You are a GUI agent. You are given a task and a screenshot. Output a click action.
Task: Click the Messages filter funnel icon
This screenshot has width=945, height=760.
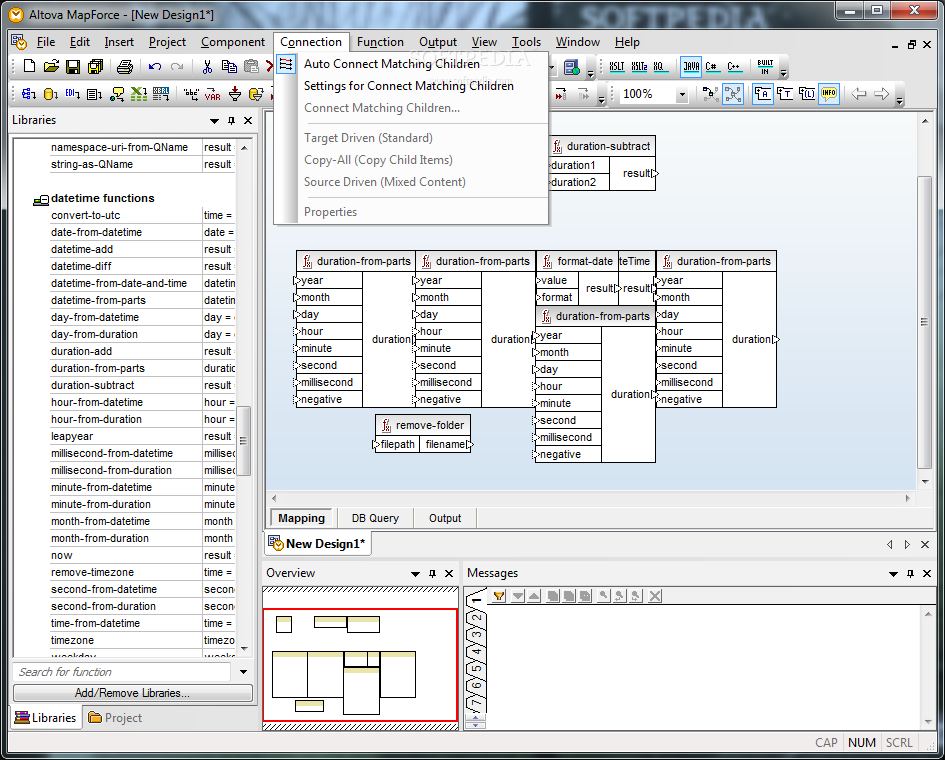(499, 596)
